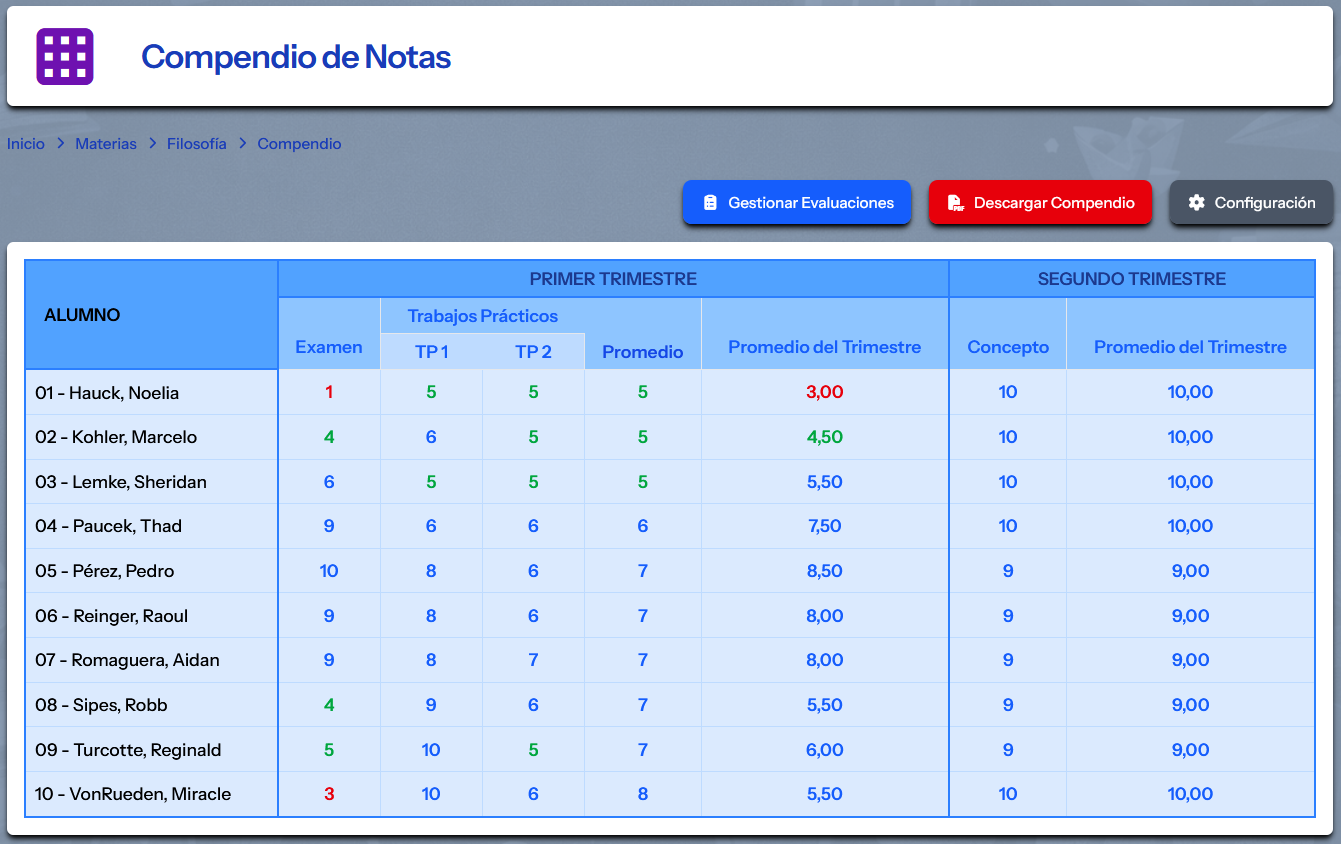Screen dimensions: 1341x844
Task: Open the Materias breadcrumb link
Action: tap(106, 143)
